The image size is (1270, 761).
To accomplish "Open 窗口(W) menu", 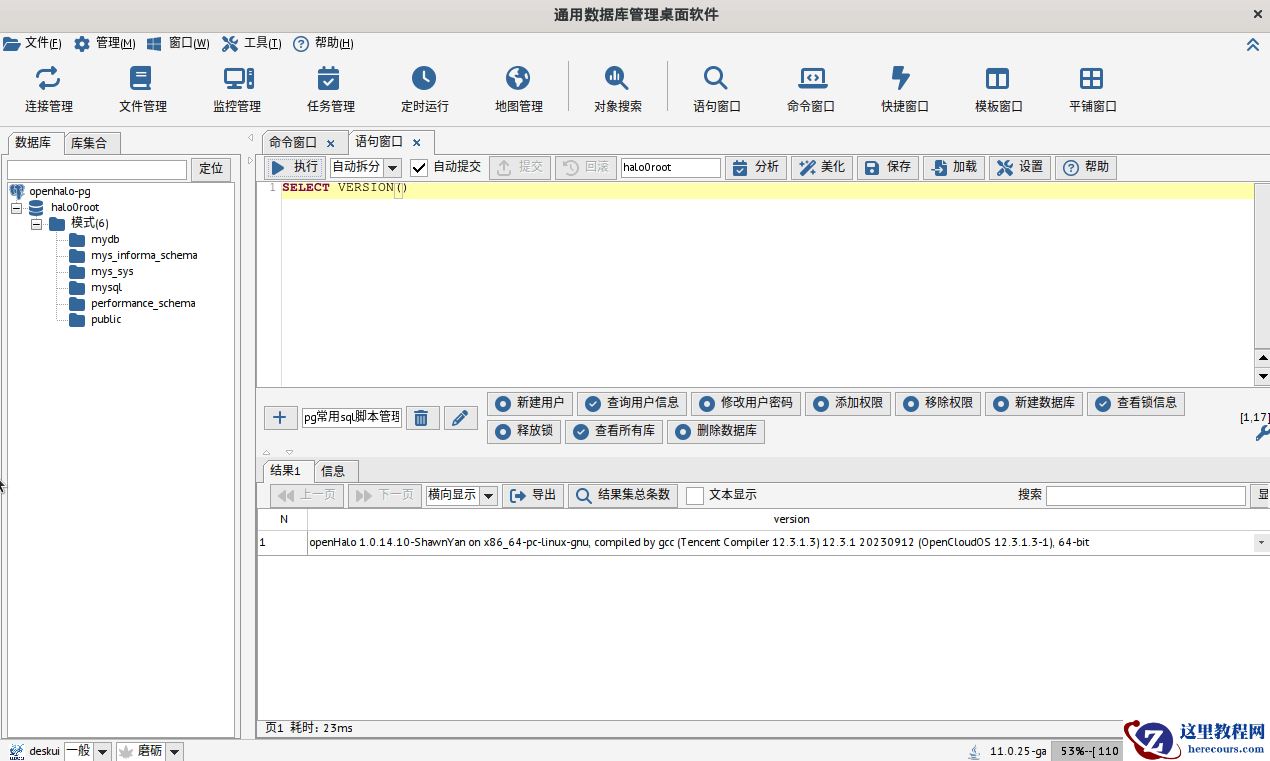I will click(x=178, y=43).
